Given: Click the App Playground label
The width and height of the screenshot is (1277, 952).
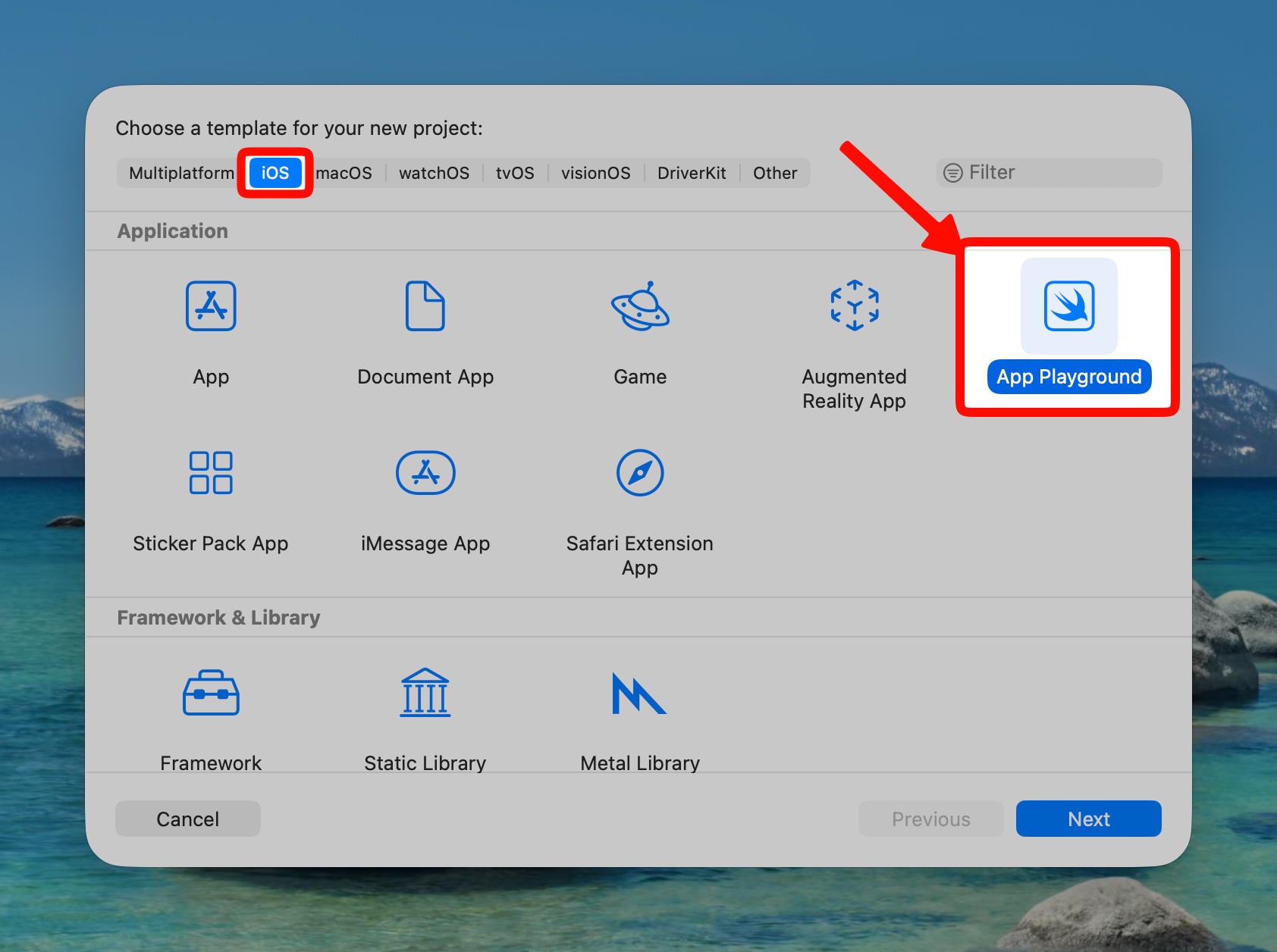Looking at the screenshot, I should [x=1069, y=377].
